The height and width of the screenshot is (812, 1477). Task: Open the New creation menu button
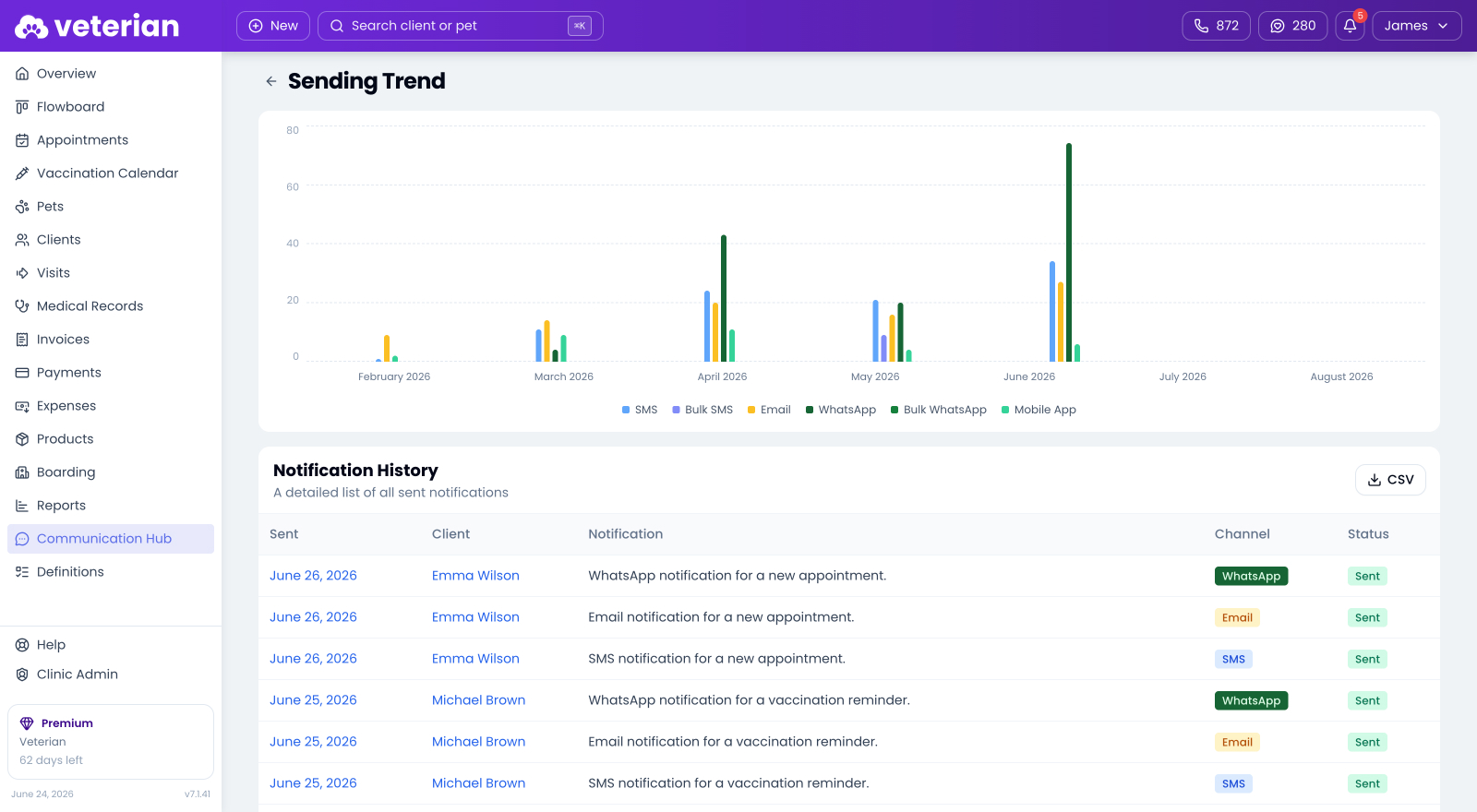click(x=273, y=26)
